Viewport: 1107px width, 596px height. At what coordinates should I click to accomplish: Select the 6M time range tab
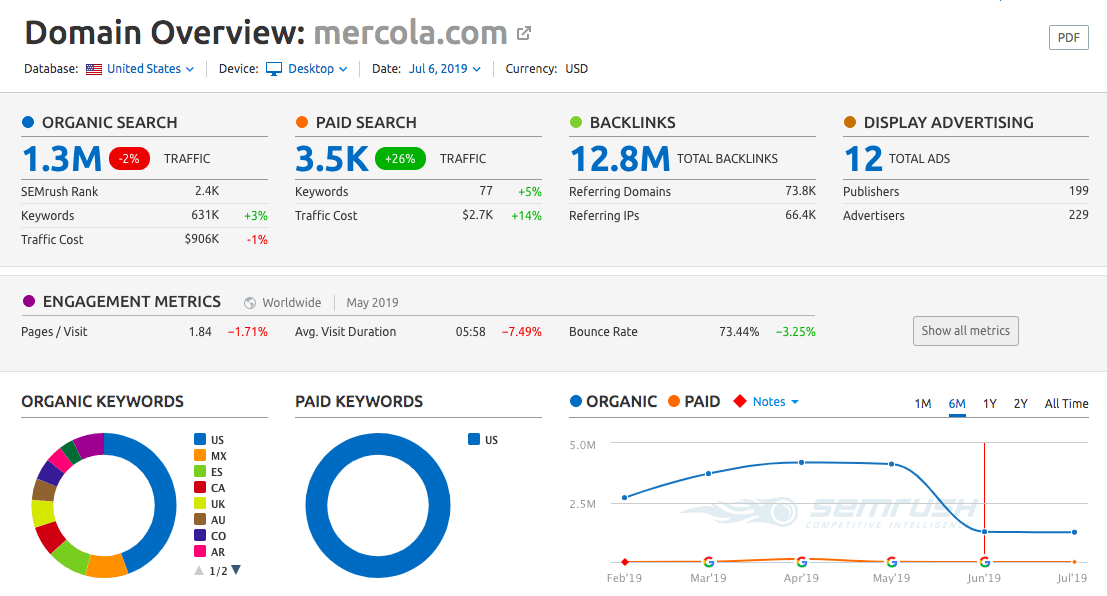[x=957, y=404]
